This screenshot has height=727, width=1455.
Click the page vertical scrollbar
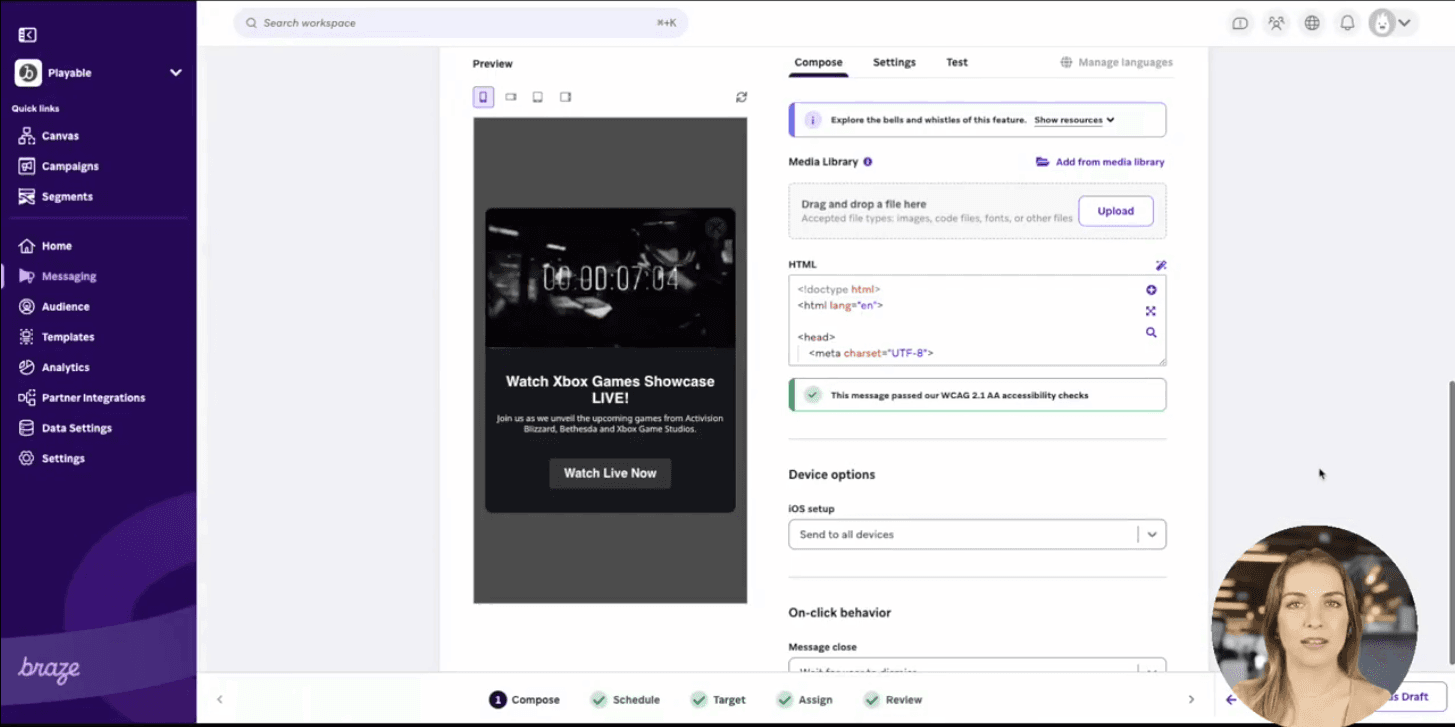pyautogui.click(x=1450, y=522)
